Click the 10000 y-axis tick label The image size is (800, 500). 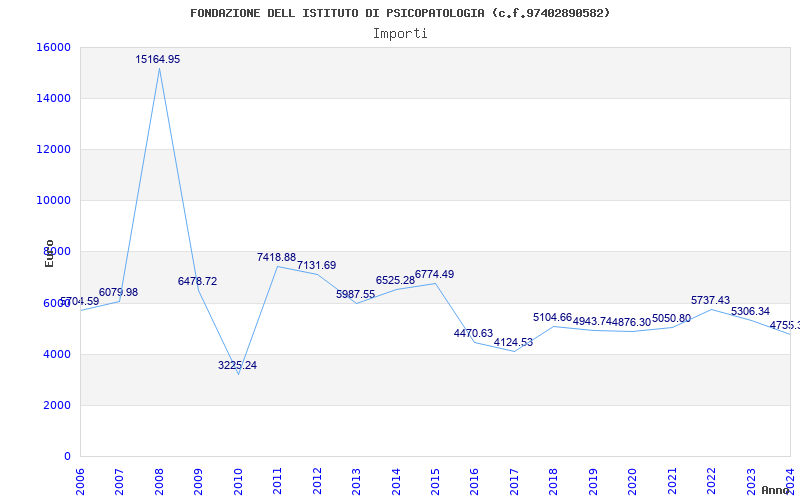[54, 201]
